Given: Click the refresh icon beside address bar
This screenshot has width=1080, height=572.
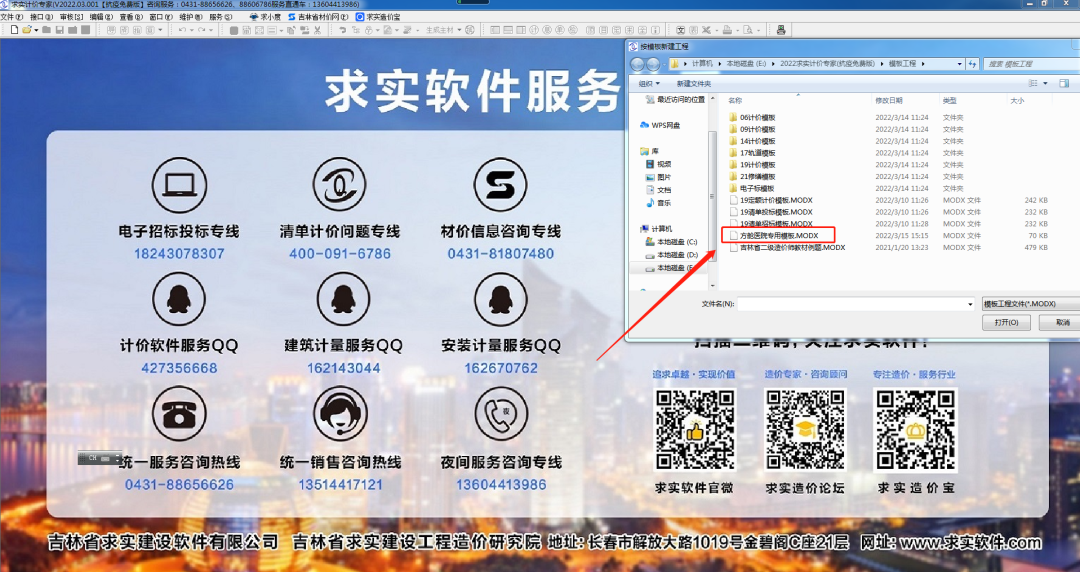Looking at the screenshot, I should pos(973,63).
